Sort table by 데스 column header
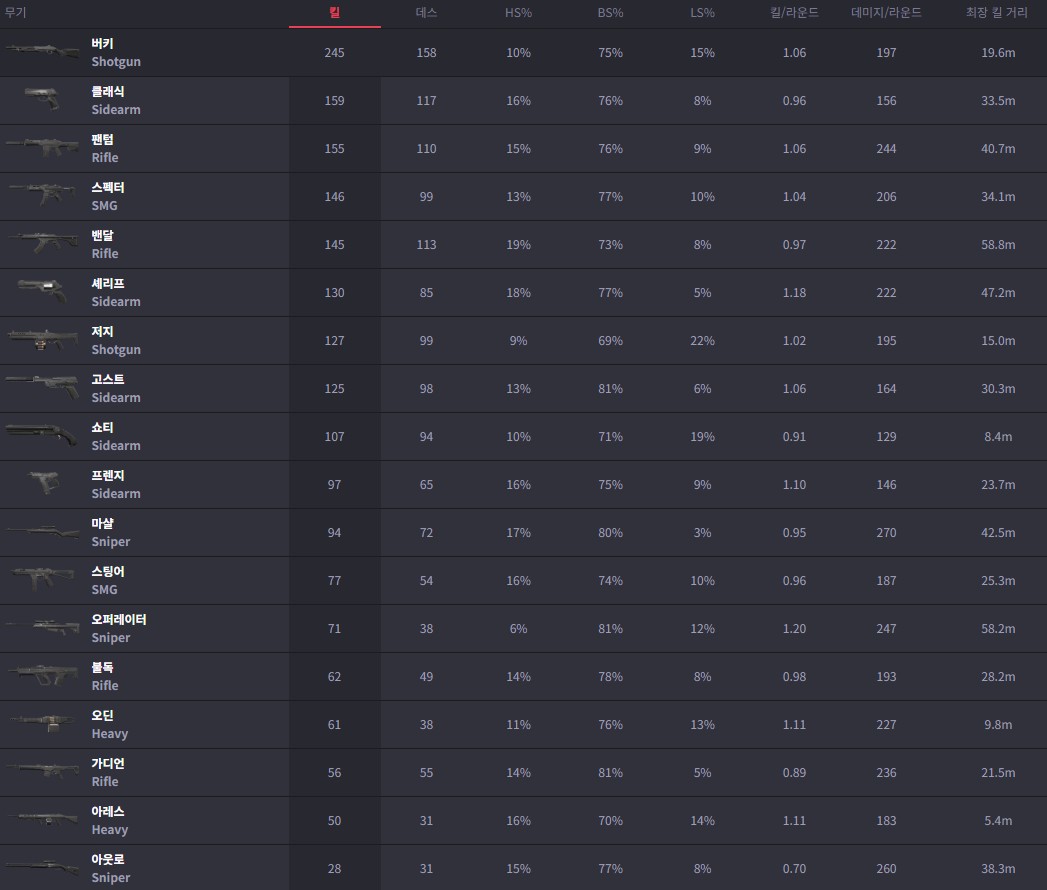 coord(426,13)
